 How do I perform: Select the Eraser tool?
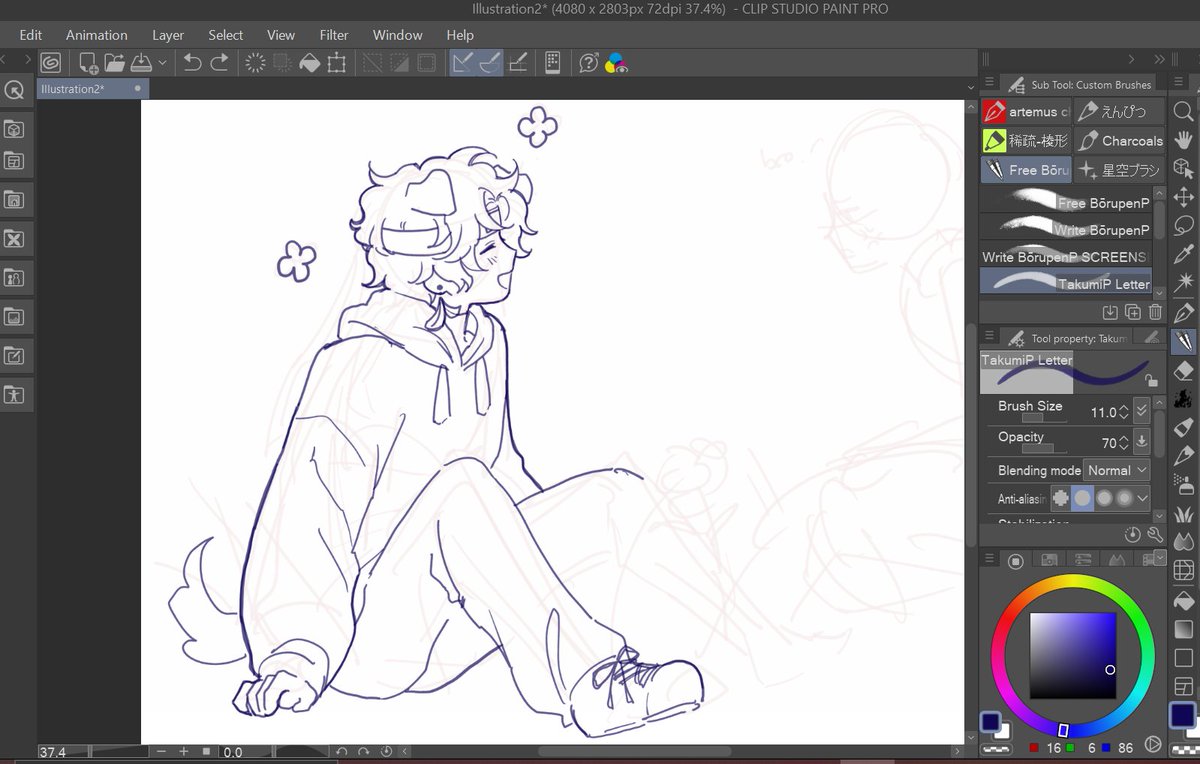pyautogui.click(x=1183, y=370)
